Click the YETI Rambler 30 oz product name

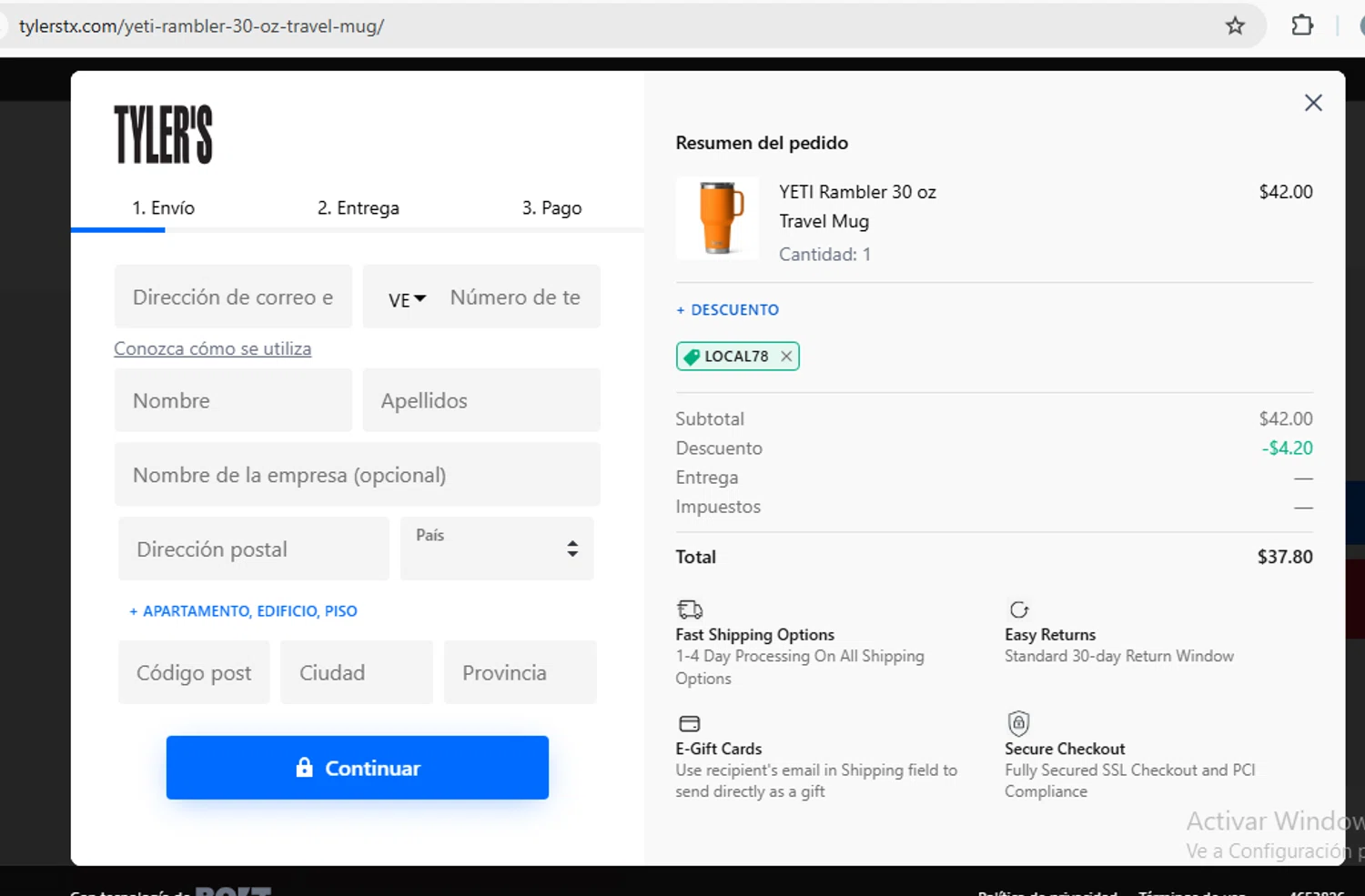tap(857, 206)
